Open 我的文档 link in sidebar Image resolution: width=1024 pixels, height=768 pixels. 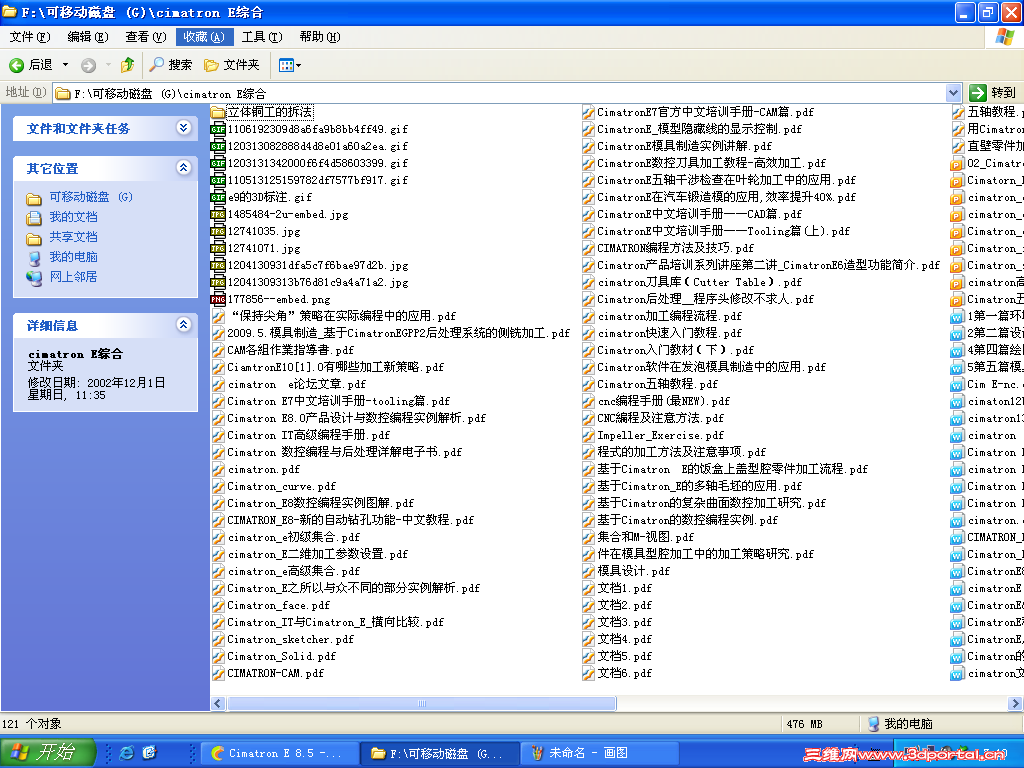tap(73, 217)
